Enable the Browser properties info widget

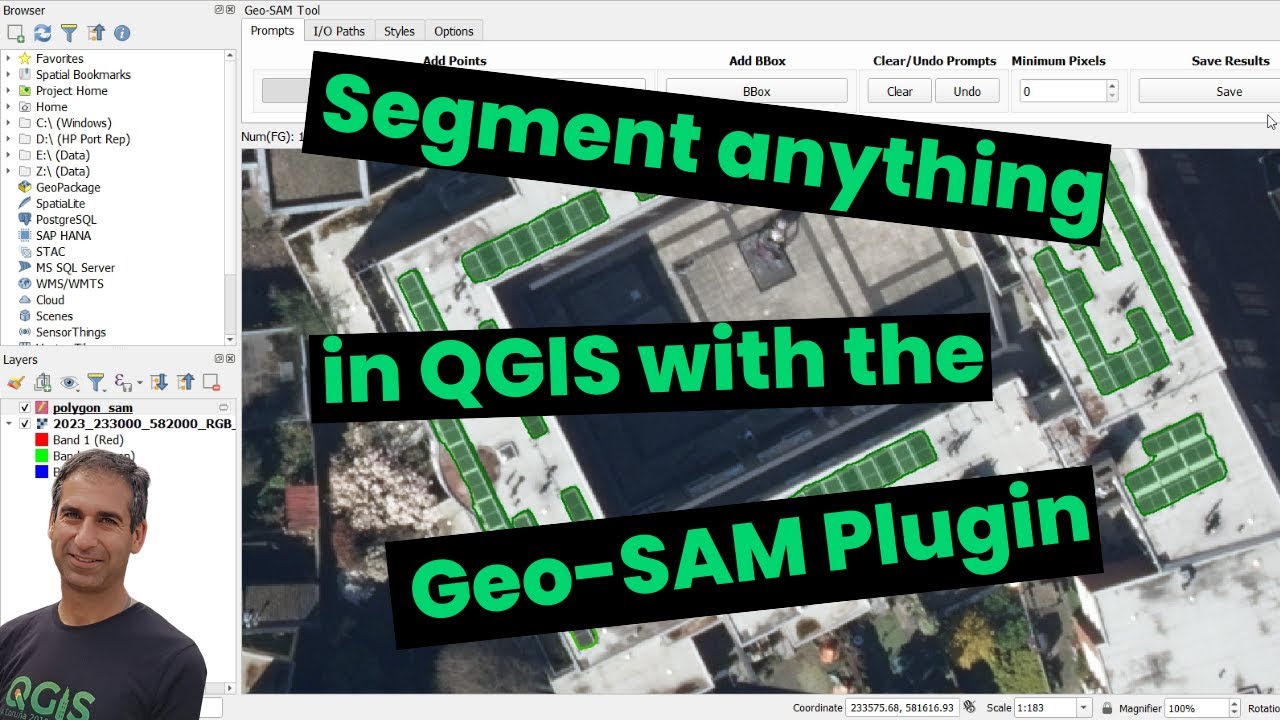click(122, 33)
